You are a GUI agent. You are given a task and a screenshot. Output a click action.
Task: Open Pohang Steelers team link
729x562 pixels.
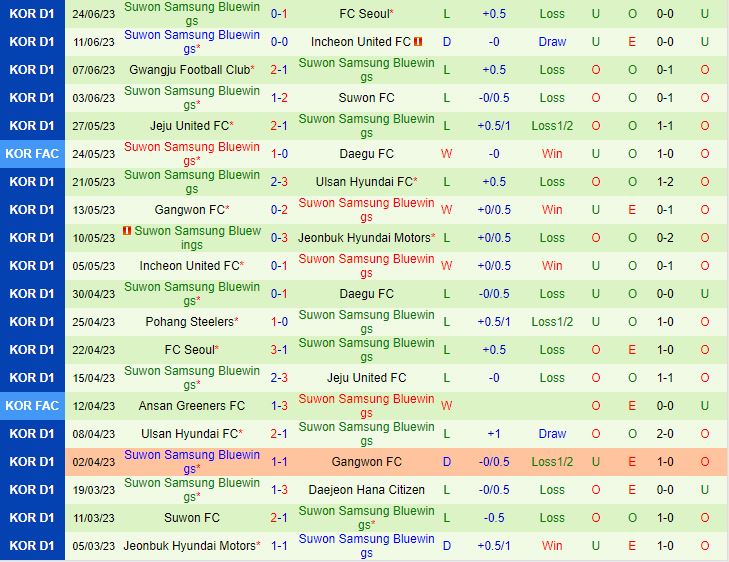tap(189, 322)
